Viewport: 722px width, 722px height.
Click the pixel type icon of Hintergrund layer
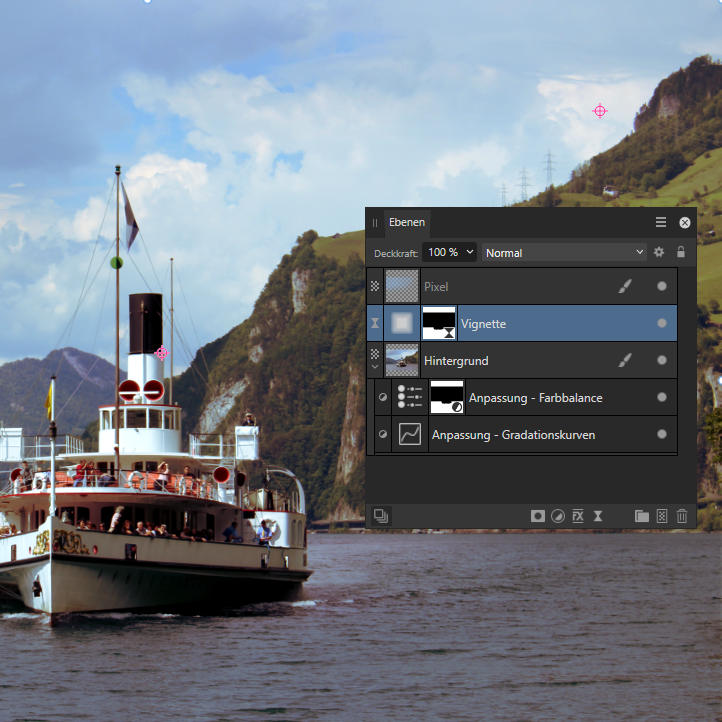[375, 354]
